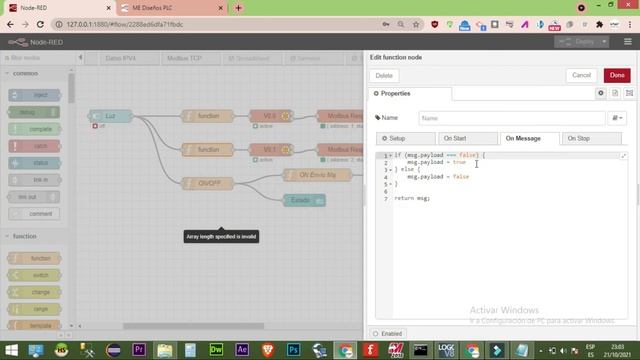
Task: Click the red shield extension icon
Action: tap(435, 24)
